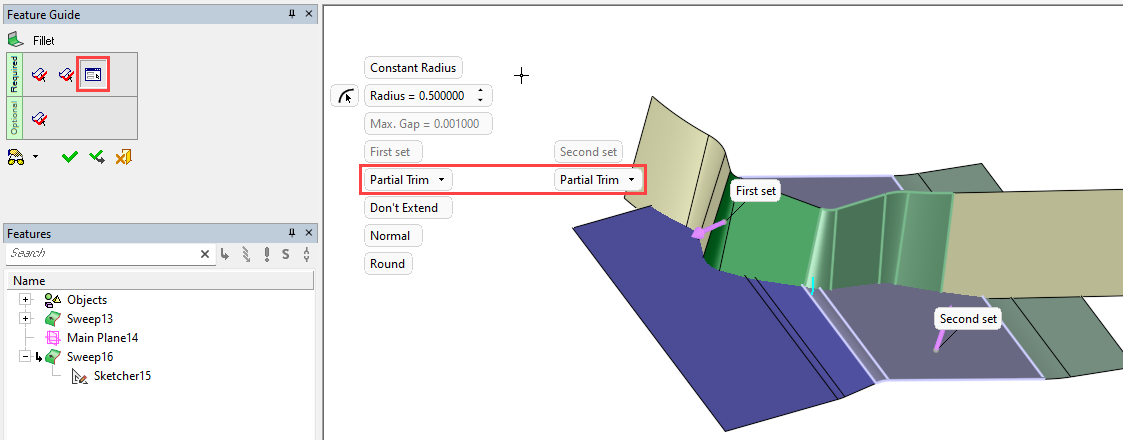Image resolution: width=1123 pixels, height=440 pixels.
Task: Click the Round option button
Action: click(387, 264)
